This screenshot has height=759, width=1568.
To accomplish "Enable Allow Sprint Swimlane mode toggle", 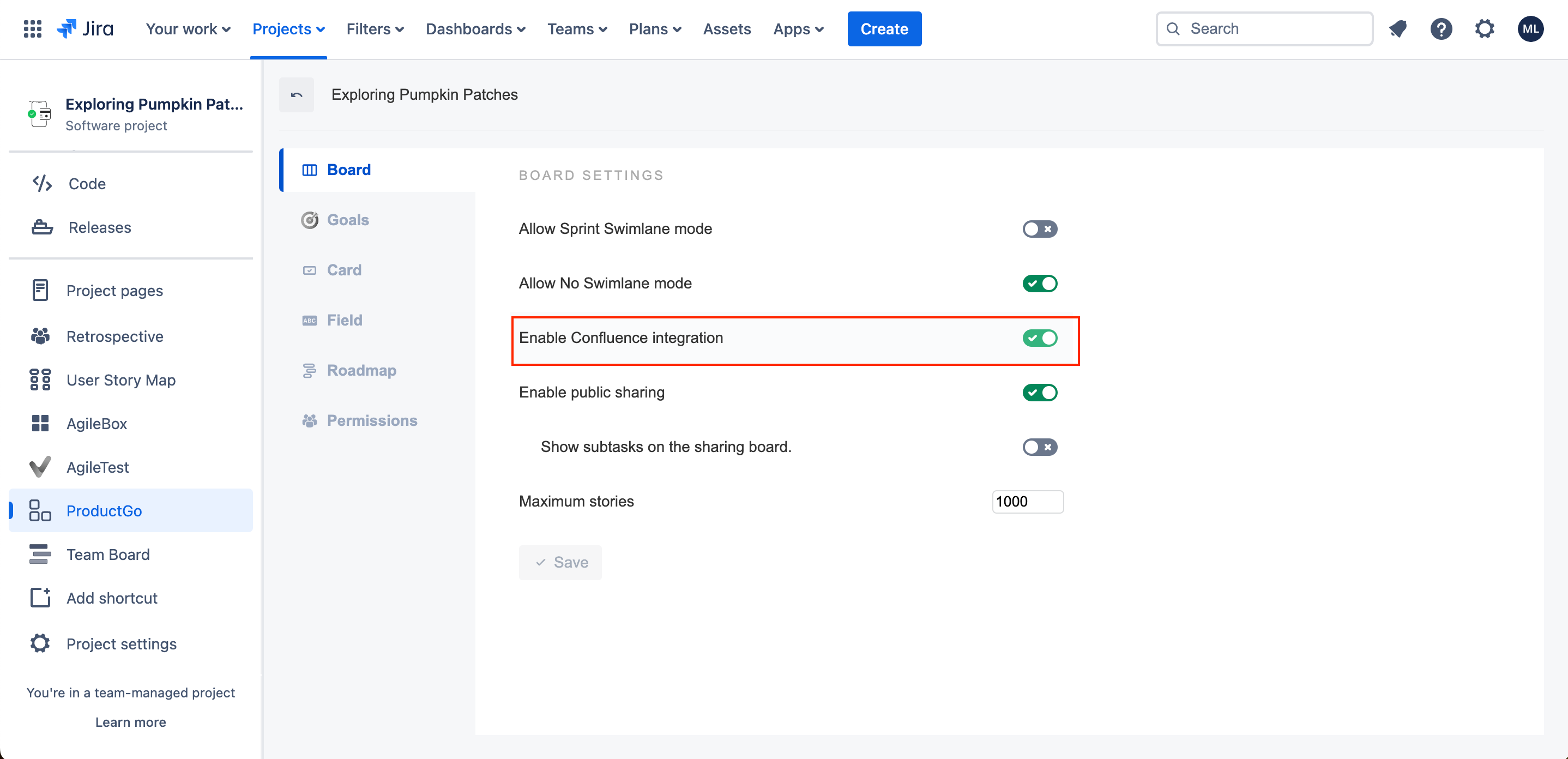I will point(1040,229).
